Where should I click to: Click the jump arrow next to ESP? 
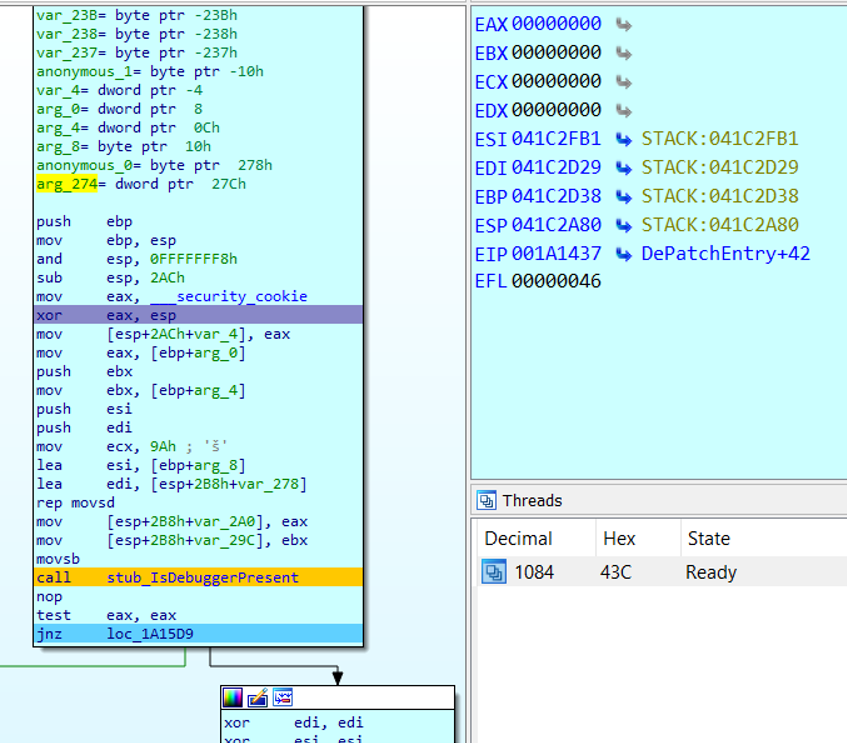624,225
